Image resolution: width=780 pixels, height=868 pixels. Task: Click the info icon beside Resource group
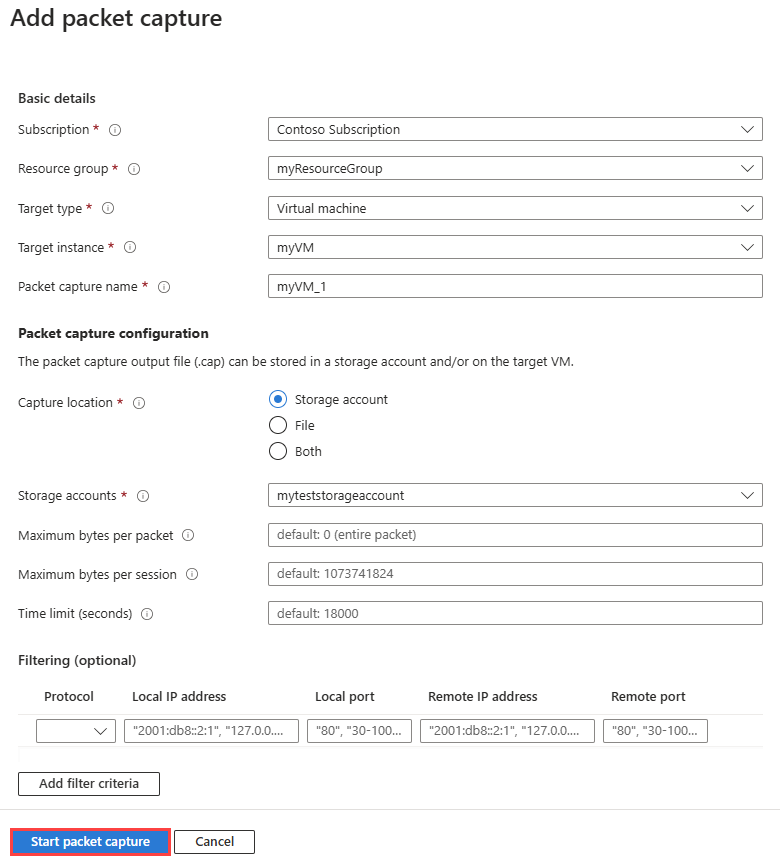[134, 169]
